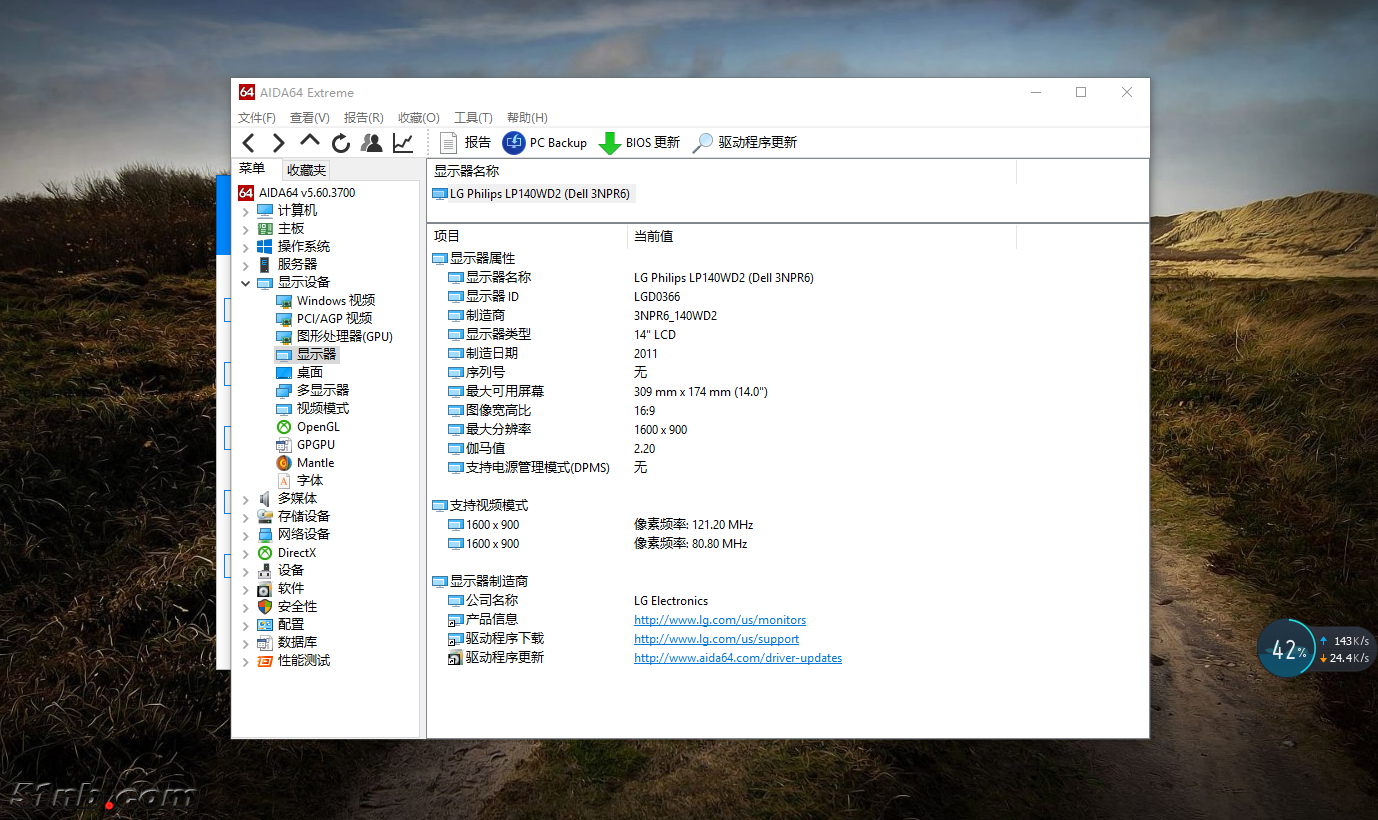
Task: Click the BIOS 更新 green arrow button
Action: (639, 143)
